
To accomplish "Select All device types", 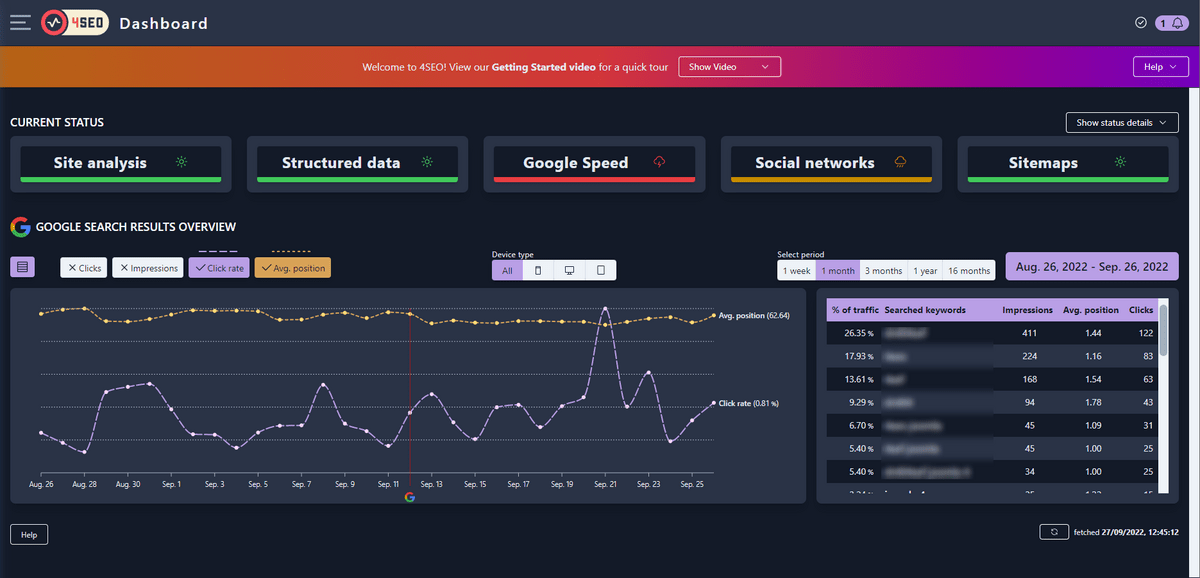I will click(507, 270).
